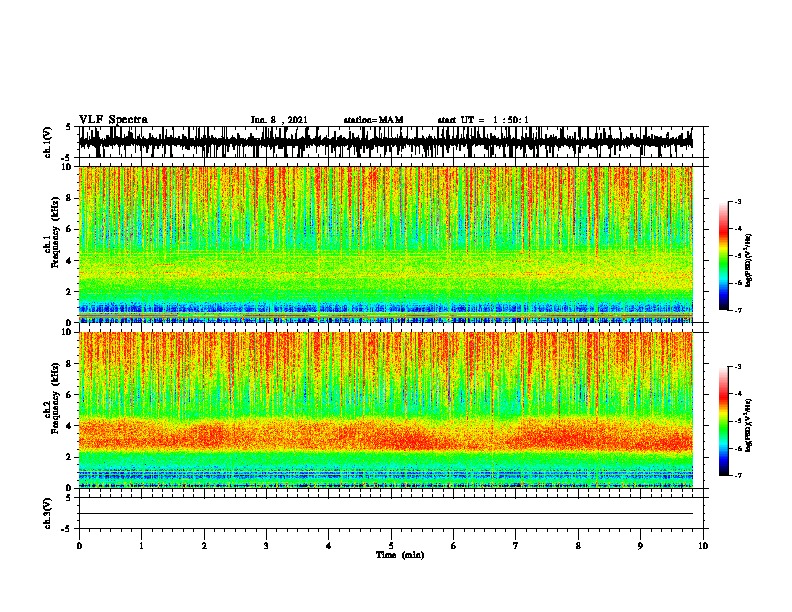Click the "6" kHz tick on ch.1 spectrogram axis

point(69,229)
